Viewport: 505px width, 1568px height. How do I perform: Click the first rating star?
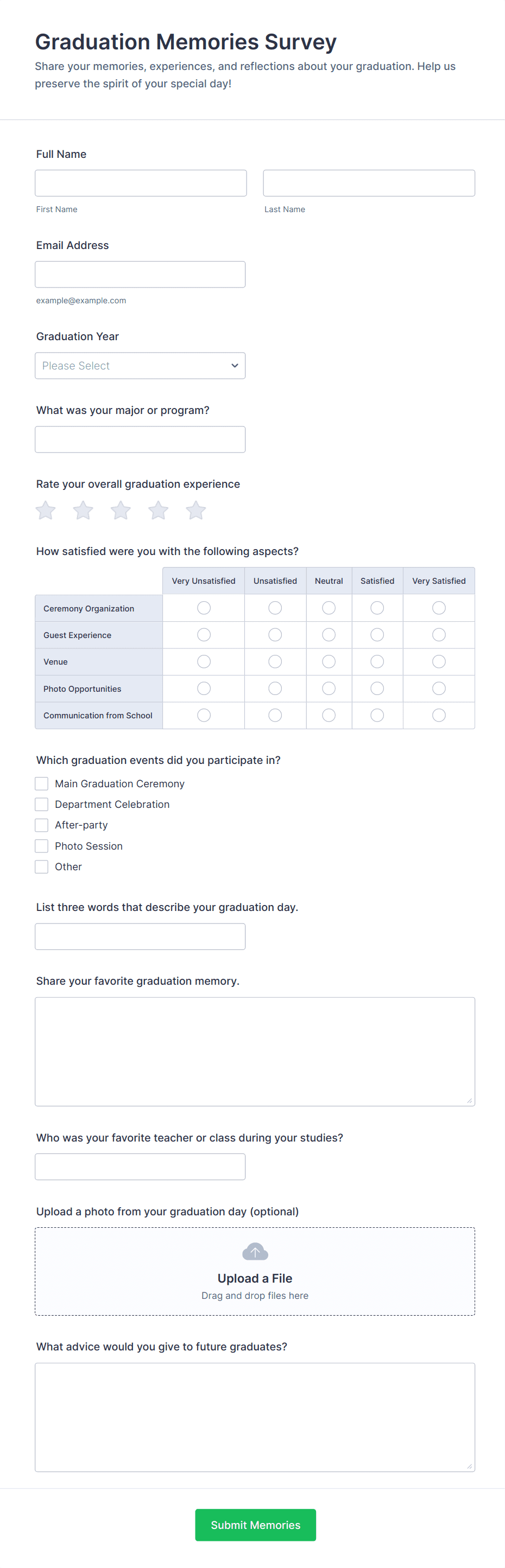(x=46, y=510)
